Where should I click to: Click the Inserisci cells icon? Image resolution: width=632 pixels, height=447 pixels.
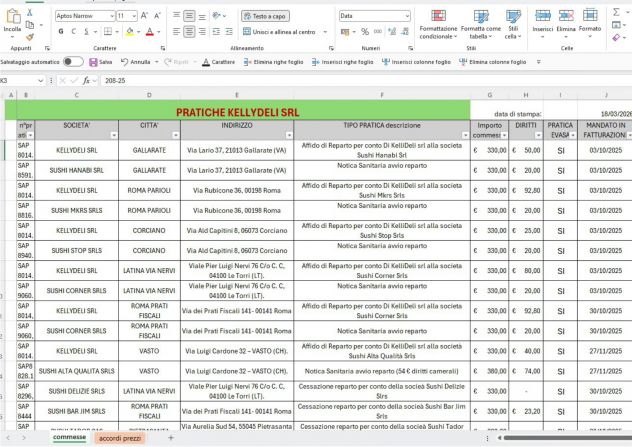coord(543,16)
